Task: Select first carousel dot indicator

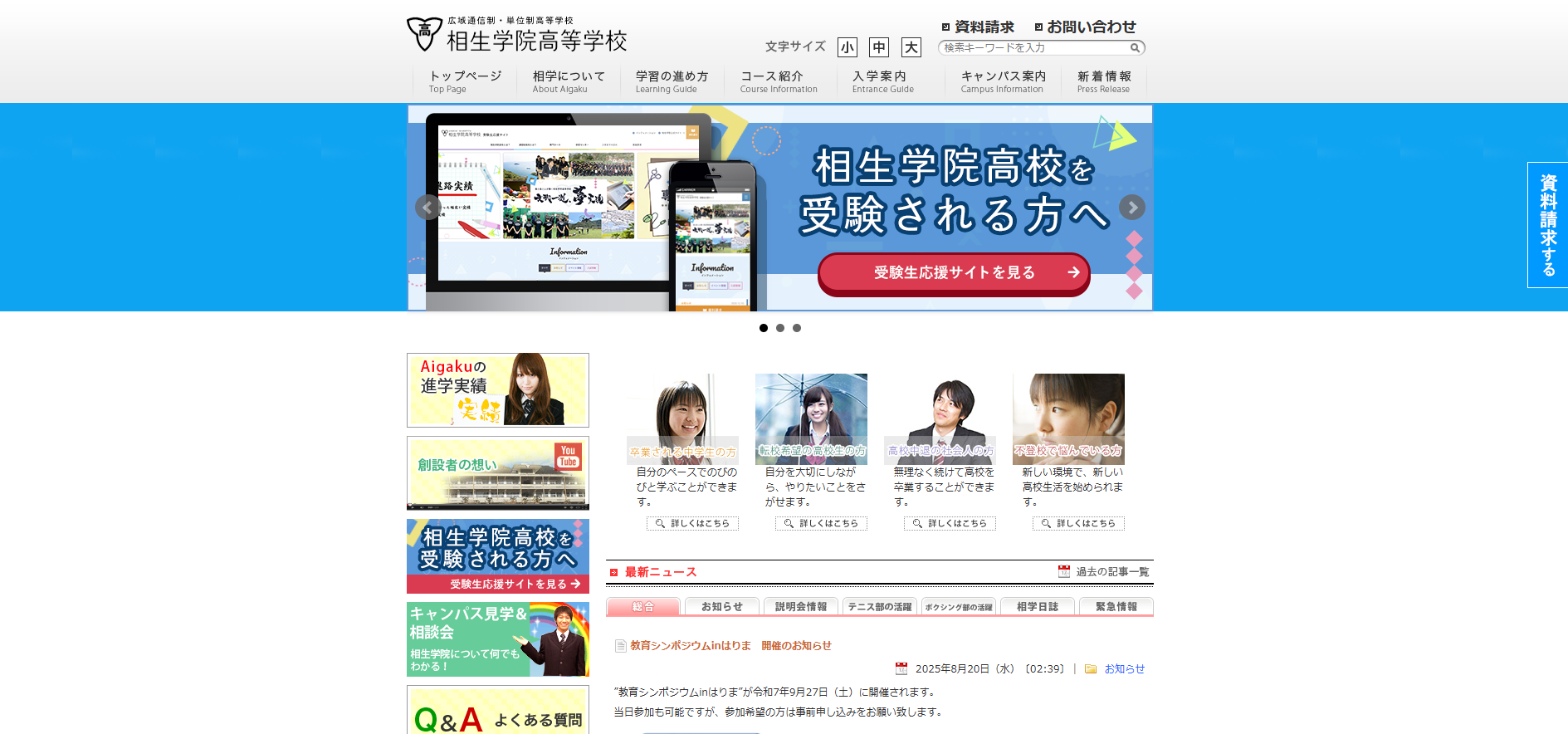Action: 764,328
